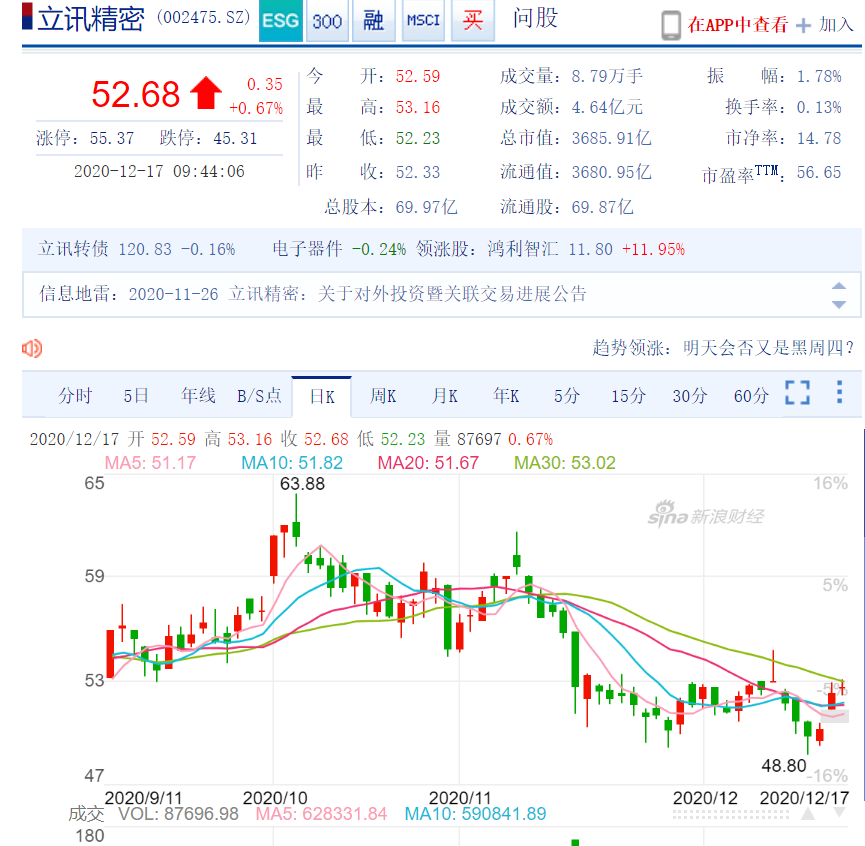Open the three-dot chart options menu

coord(839,392)
